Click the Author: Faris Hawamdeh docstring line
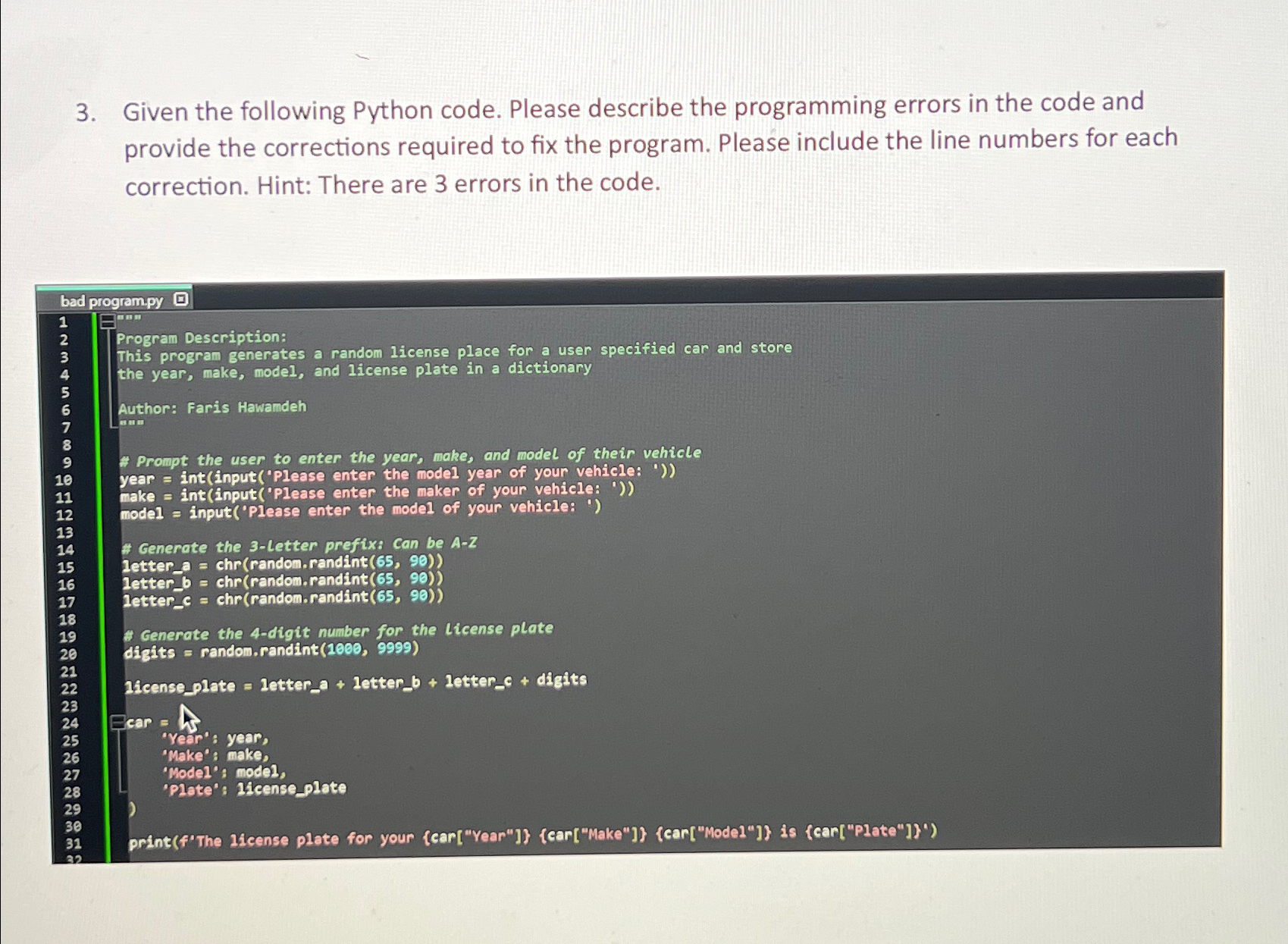This screenshot has height=944, width=1288. pos(212,408)
